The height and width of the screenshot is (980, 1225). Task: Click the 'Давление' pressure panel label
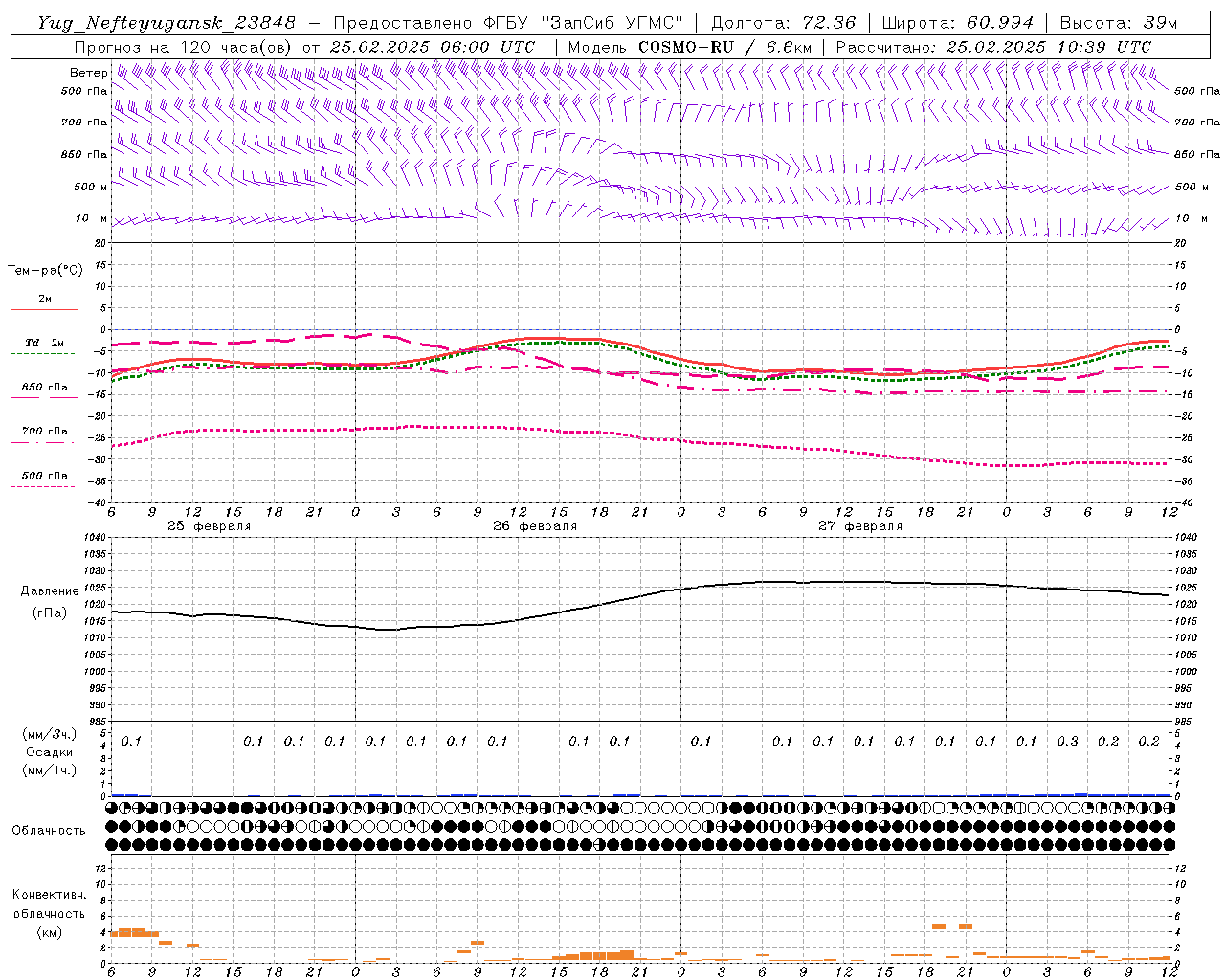pyautogui.click(x=50, y=591)
